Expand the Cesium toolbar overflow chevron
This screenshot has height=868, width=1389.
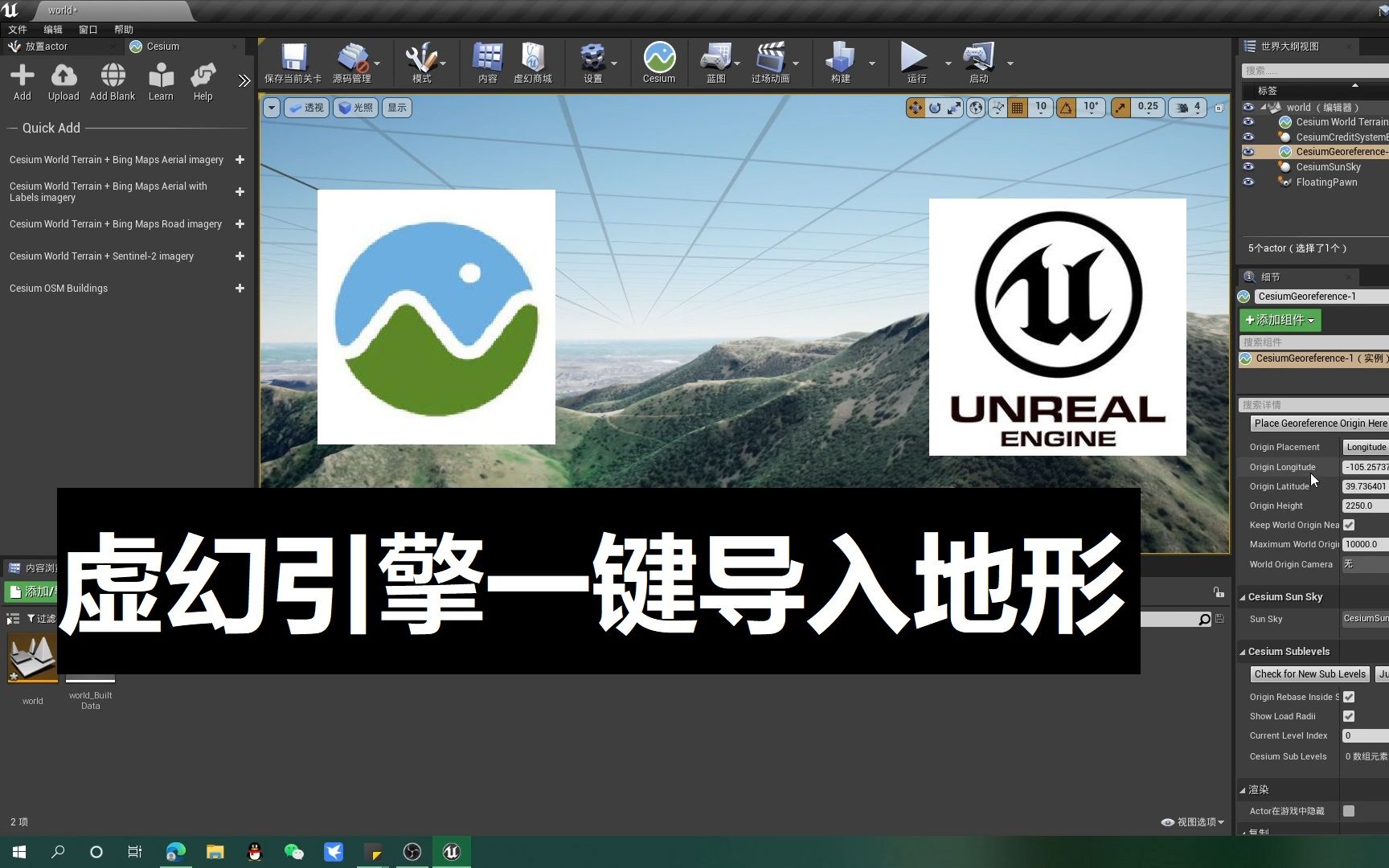tap(244, 80)
